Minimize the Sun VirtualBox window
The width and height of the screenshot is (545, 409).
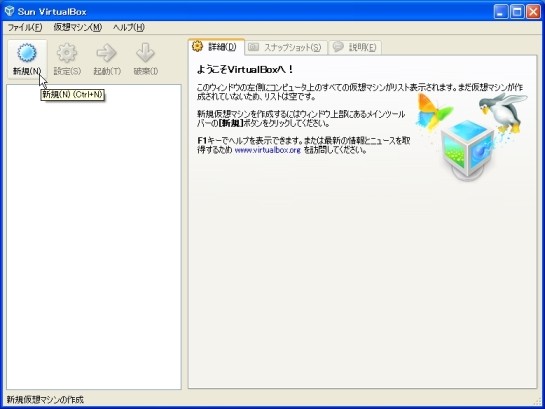click(501, 12)
